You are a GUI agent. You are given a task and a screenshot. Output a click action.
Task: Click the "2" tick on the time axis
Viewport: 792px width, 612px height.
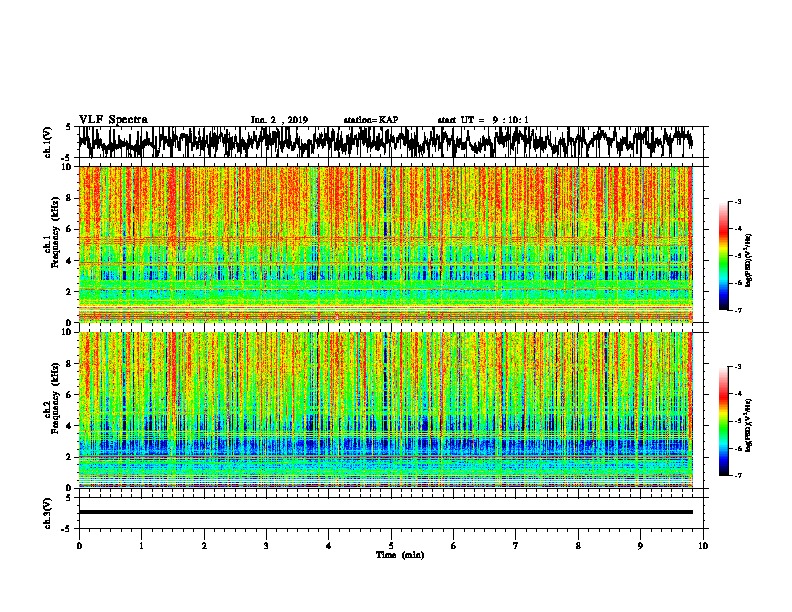tap(204, 546)
